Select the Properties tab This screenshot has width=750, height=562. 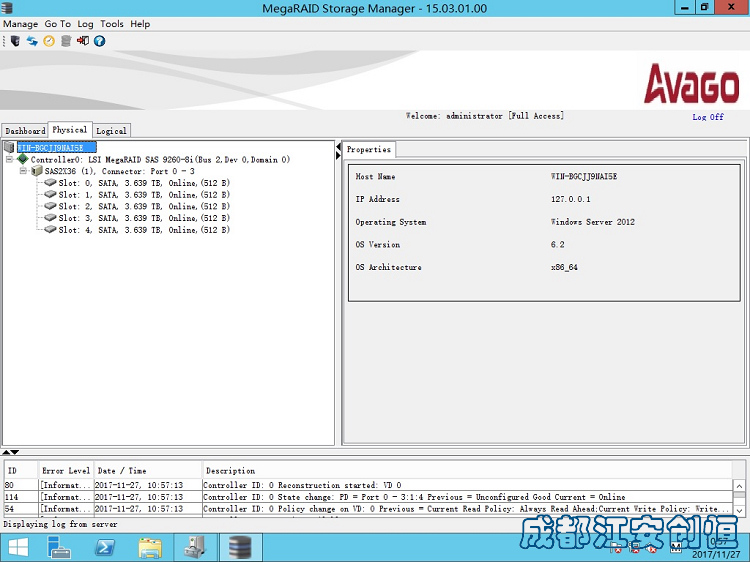(369, 149)
